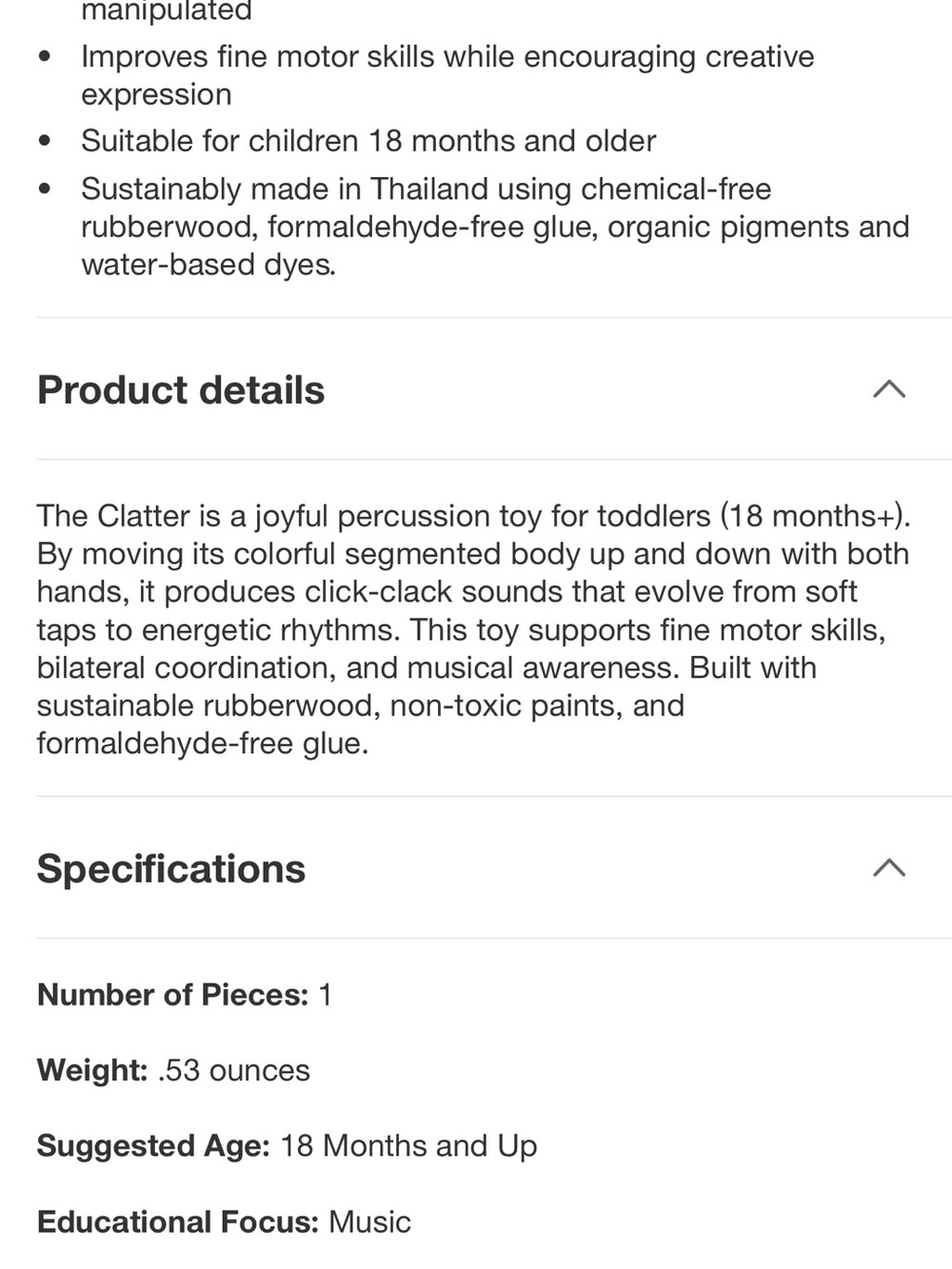Viewport: 952px width, 1269px height.
Task: Click the partially visible 'manipulated' text
Action: (x=167, y=11)
